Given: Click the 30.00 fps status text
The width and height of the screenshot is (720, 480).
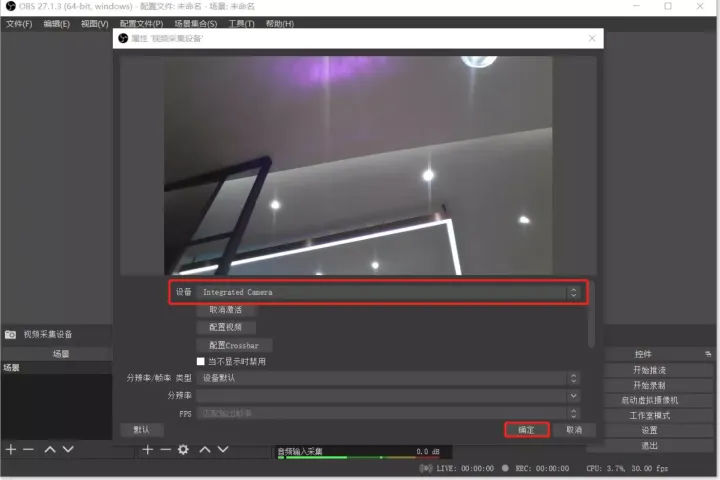Looking at the screenshot, I should pos(650,469).
